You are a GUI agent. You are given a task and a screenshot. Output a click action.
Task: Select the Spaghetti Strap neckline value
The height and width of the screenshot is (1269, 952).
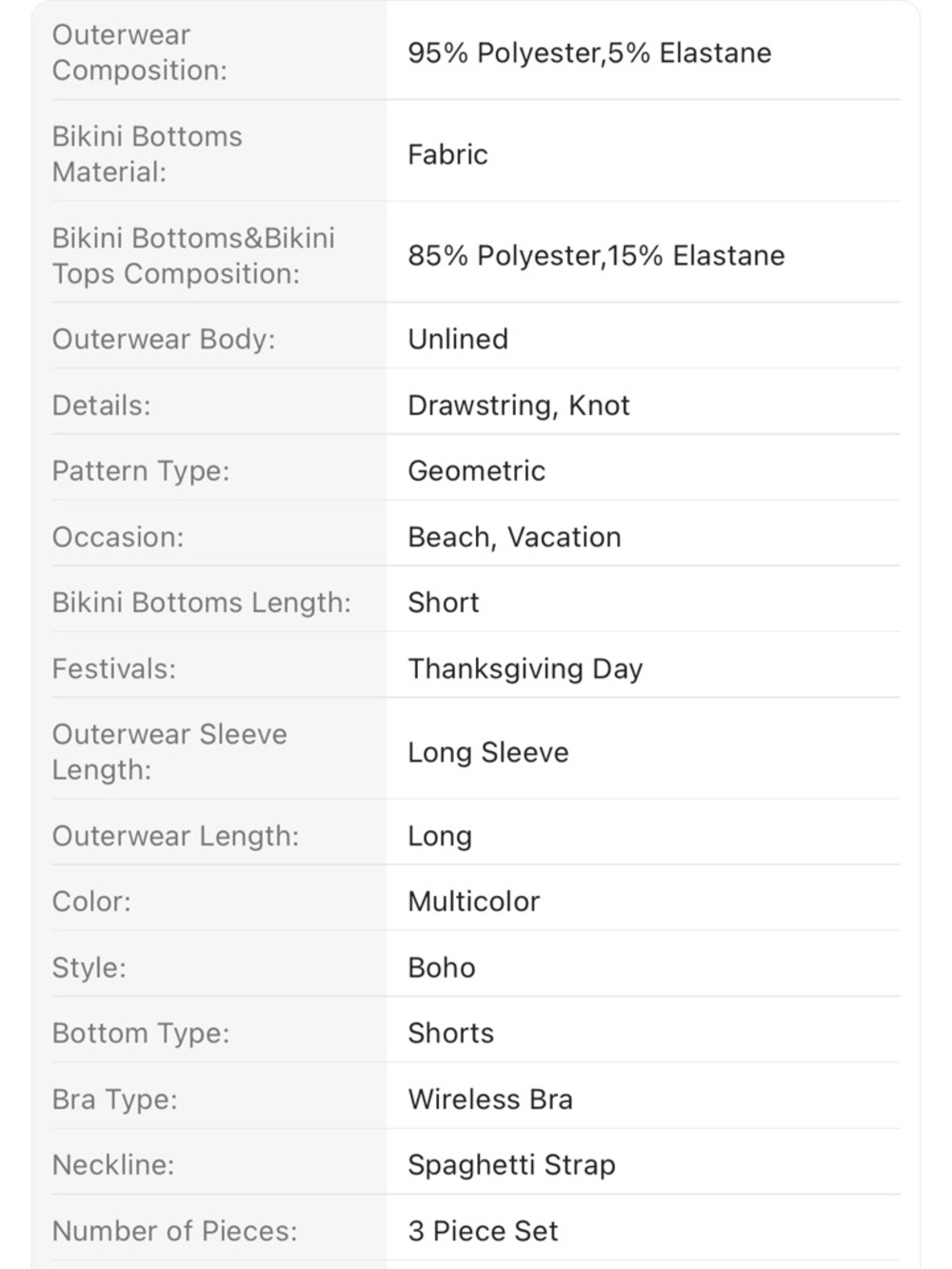tap(511, 1165)
